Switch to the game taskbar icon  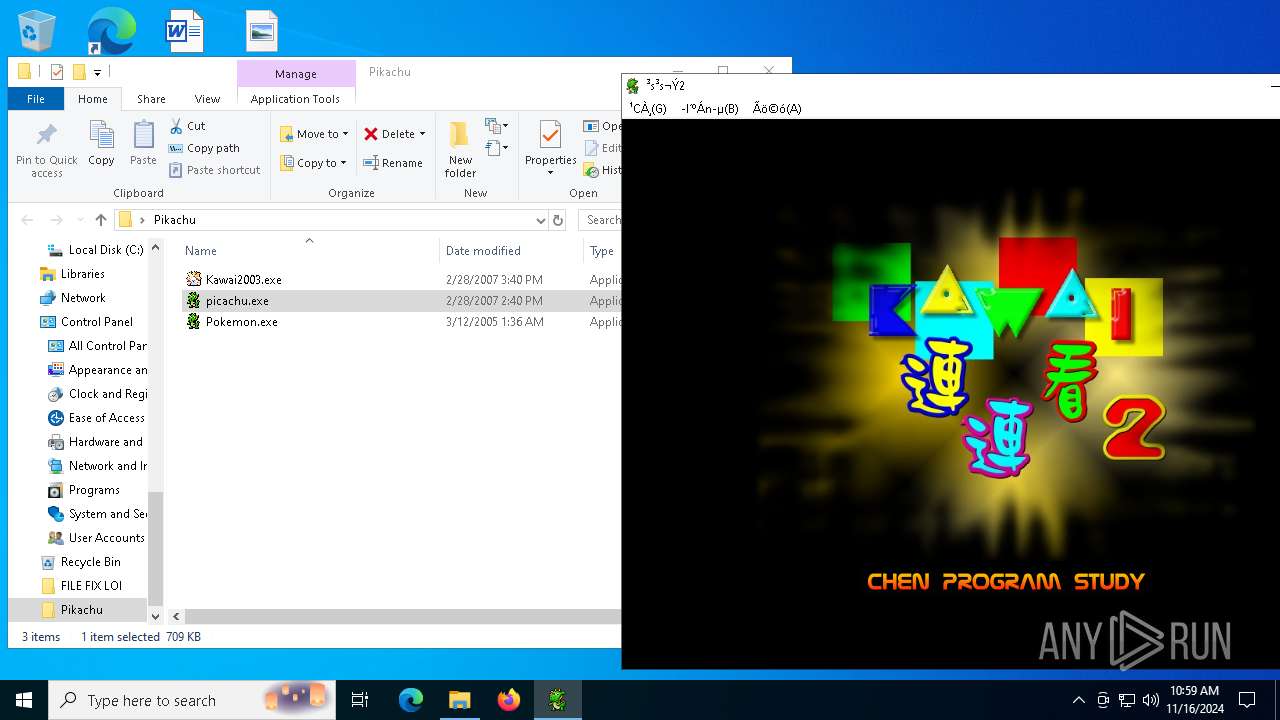557,700
